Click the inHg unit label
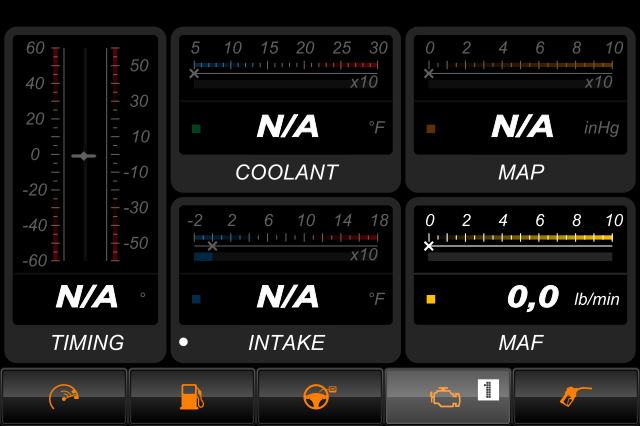The image size is (640, 426). (x=602, y=128)
